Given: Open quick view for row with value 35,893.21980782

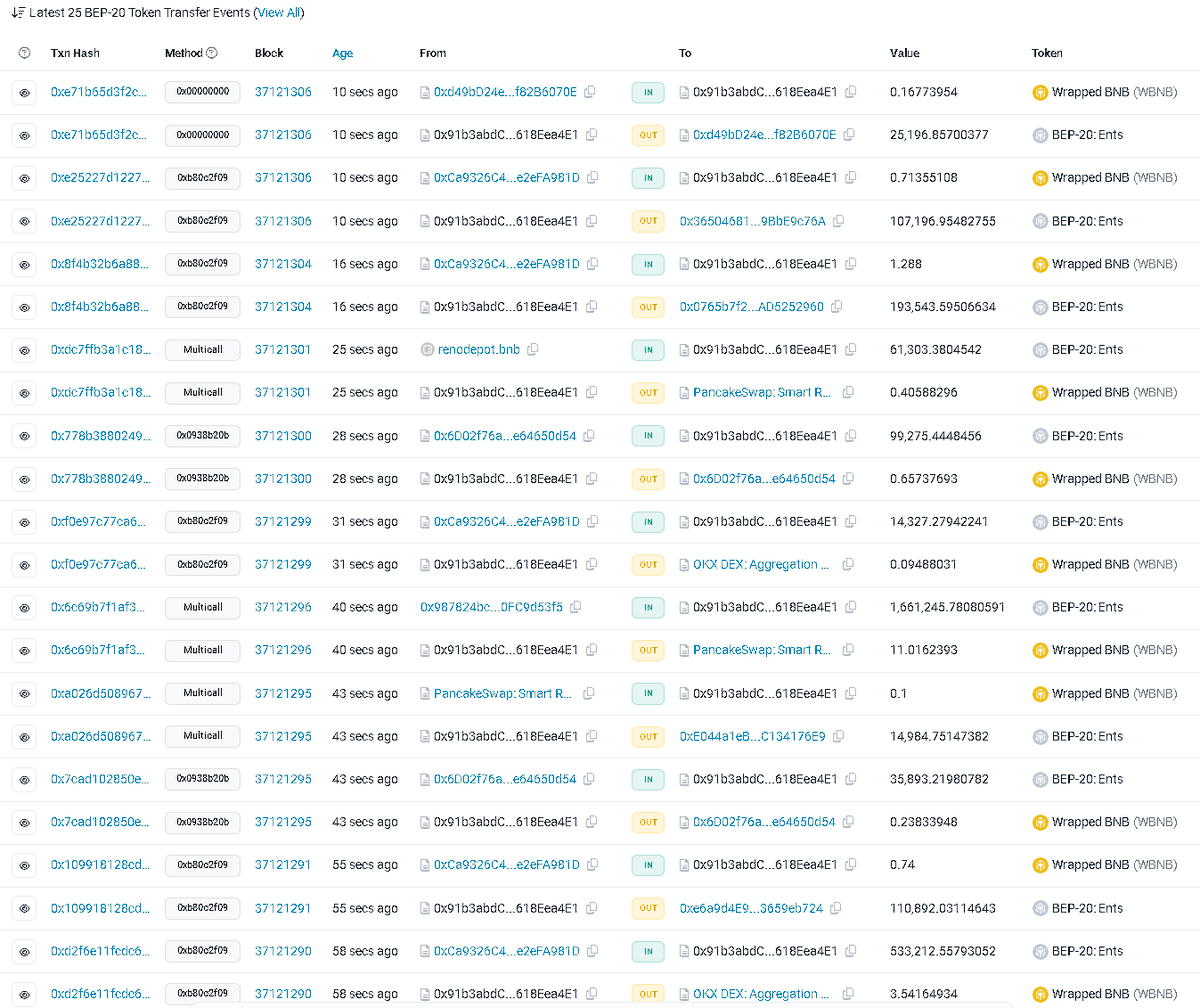Looking at the screenshot, I should coord(24,779).
